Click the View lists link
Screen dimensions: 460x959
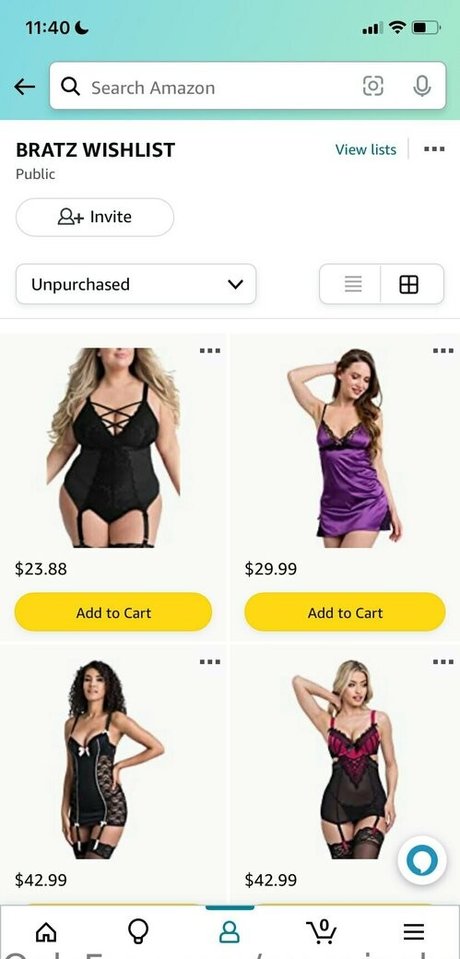(366, 149)
